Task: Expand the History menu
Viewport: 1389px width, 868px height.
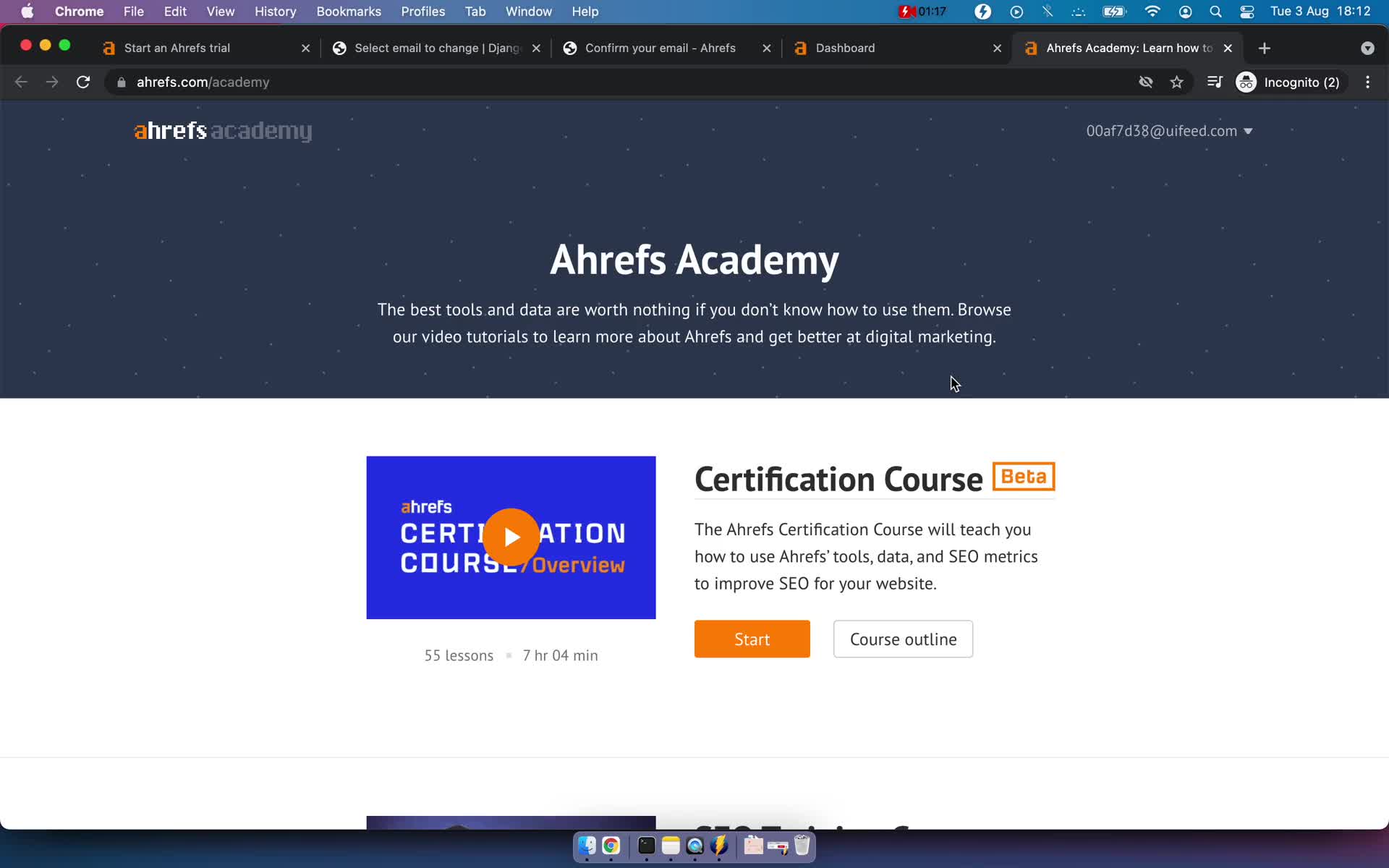Action: pyautogui.click(x=275, y=11)
